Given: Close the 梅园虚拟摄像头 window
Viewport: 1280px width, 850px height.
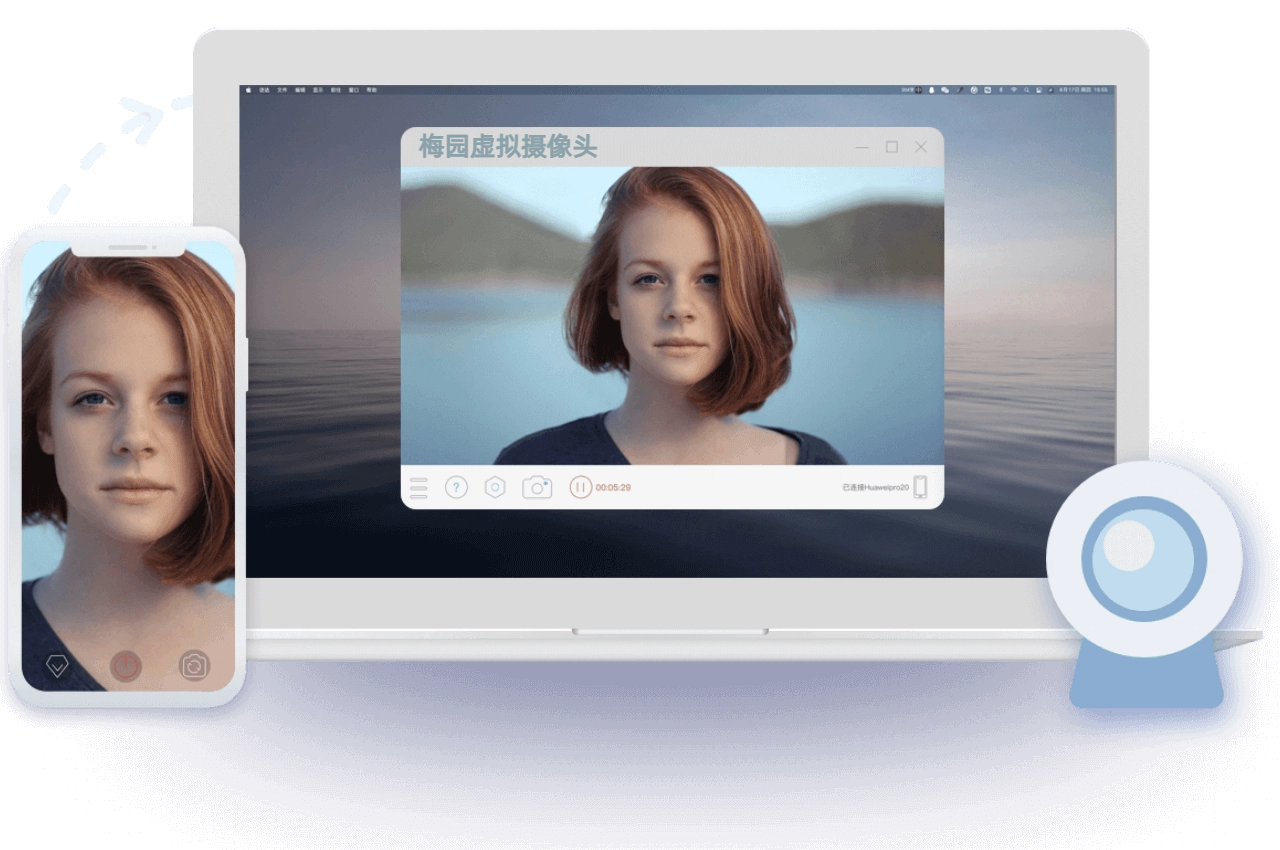Looking at the screenshot, I should click(921, 147).
